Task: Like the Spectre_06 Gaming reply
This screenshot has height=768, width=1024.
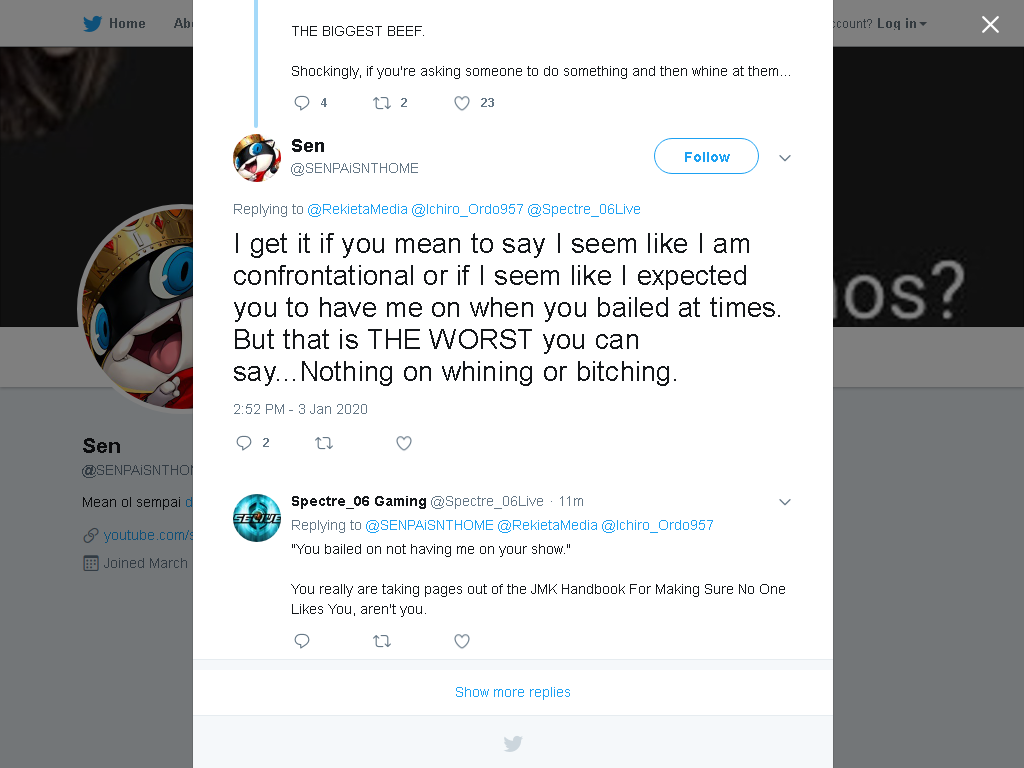Action: click(462, 641)
